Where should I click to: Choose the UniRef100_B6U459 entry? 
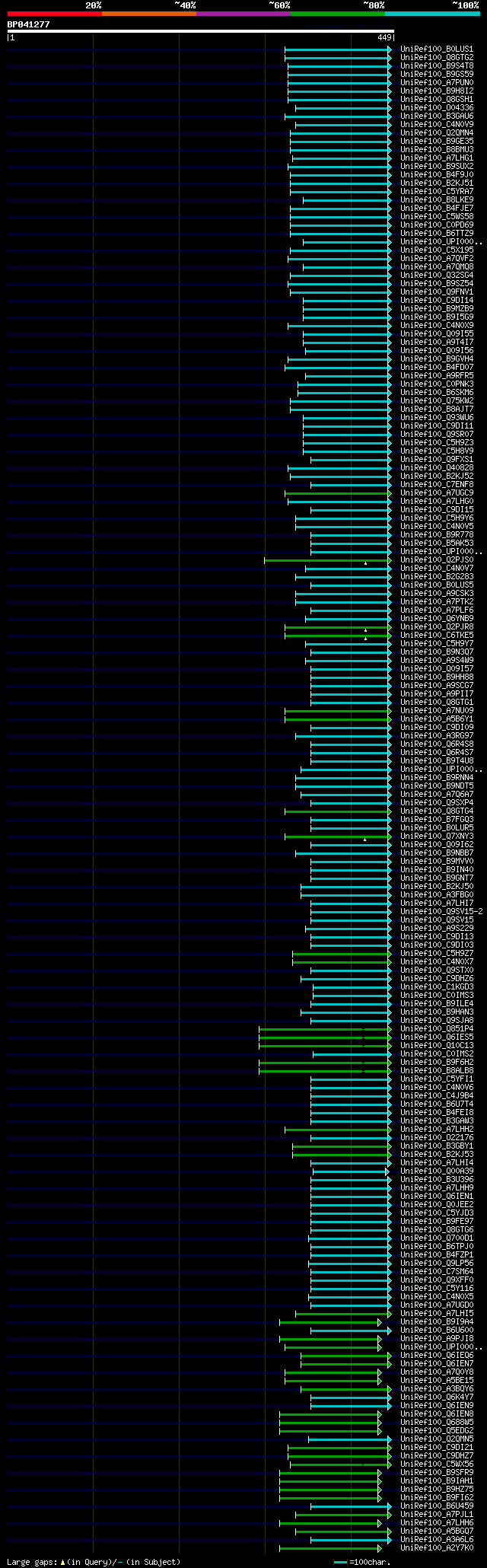437,1506
